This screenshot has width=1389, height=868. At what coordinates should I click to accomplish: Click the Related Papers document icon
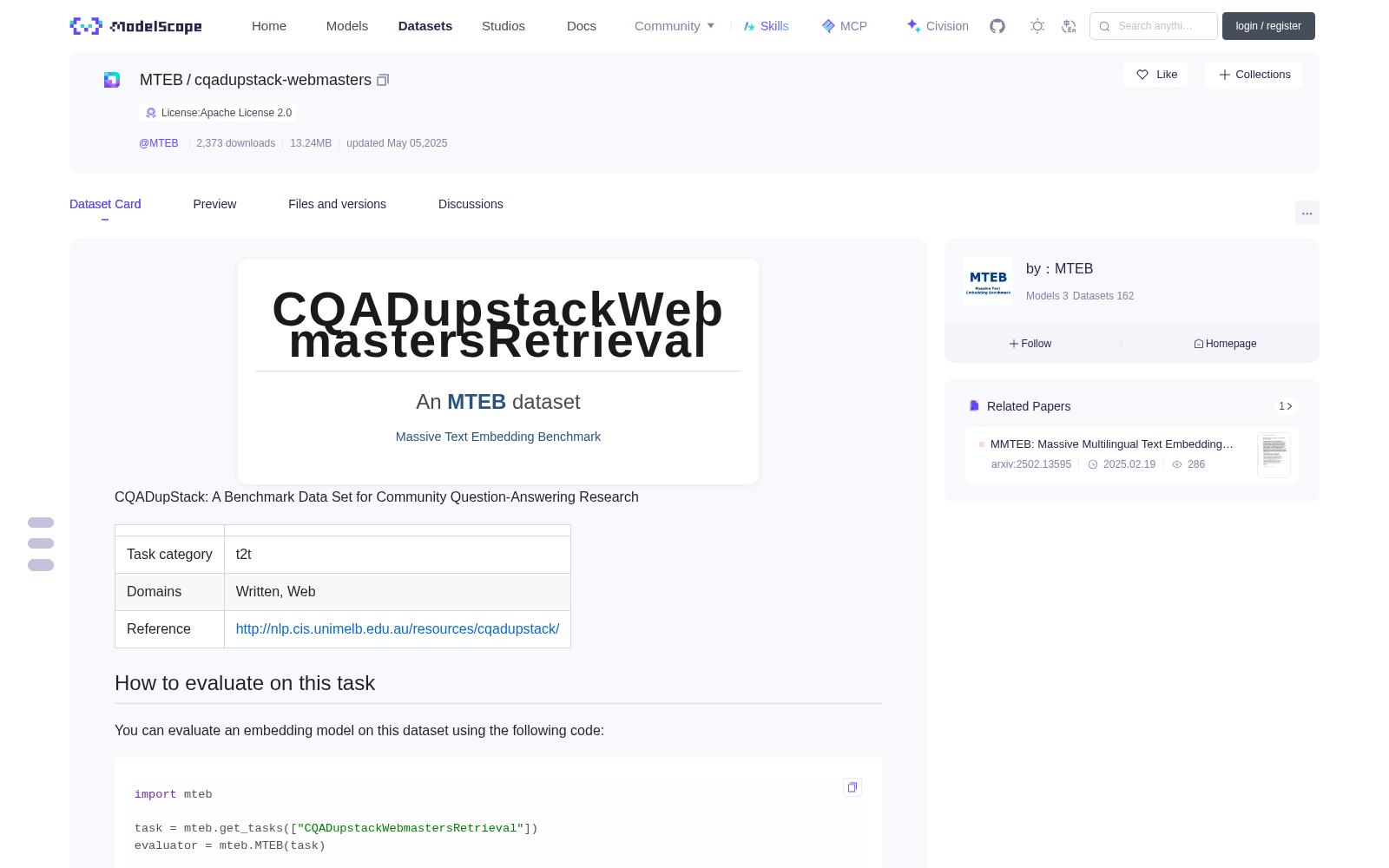[974, 406]
